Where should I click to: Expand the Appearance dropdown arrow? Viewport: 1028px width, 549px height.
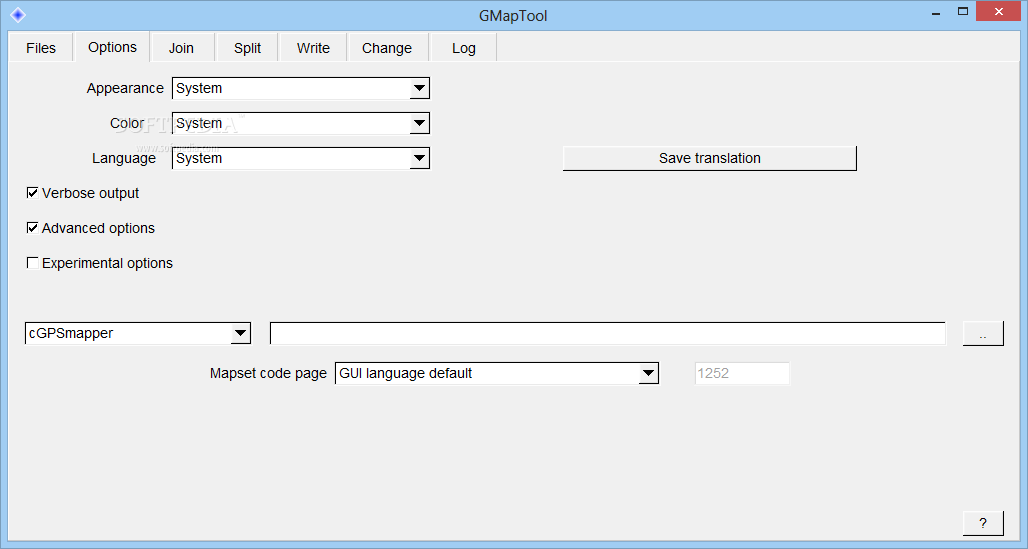(x=419, y=88)
